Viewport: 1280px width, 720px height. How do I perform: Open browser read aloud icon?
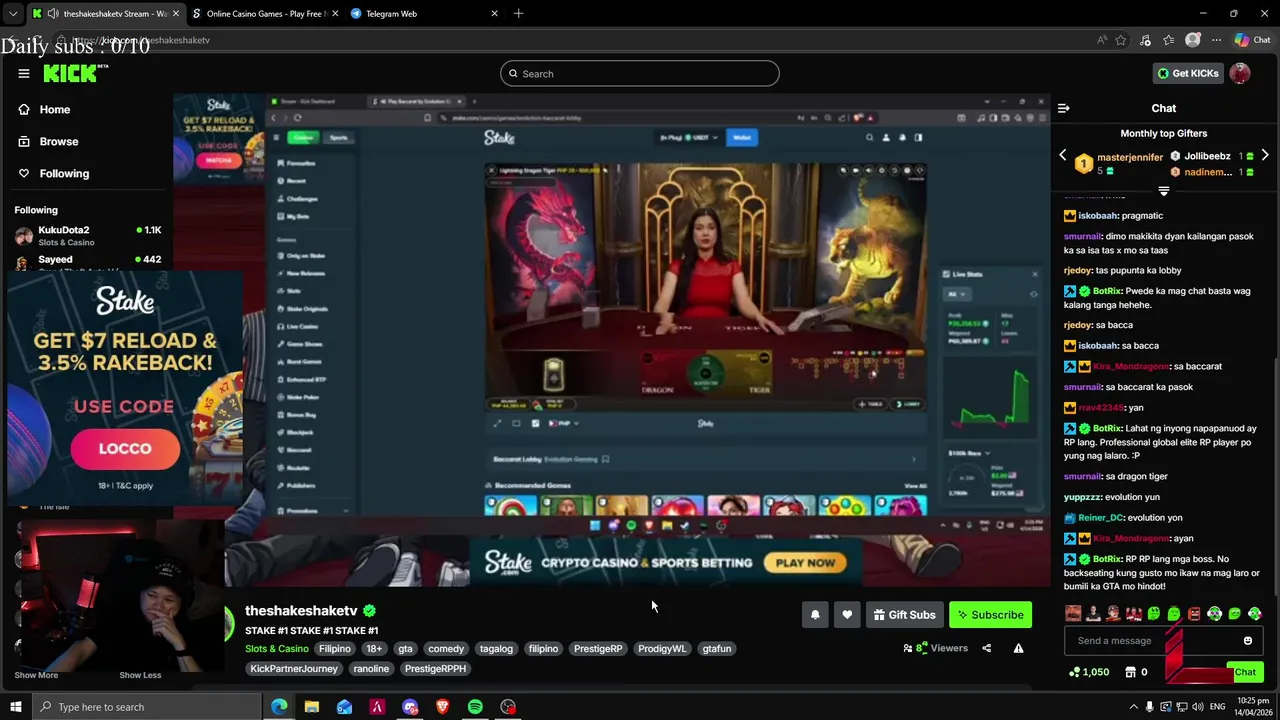[1103, 40]
